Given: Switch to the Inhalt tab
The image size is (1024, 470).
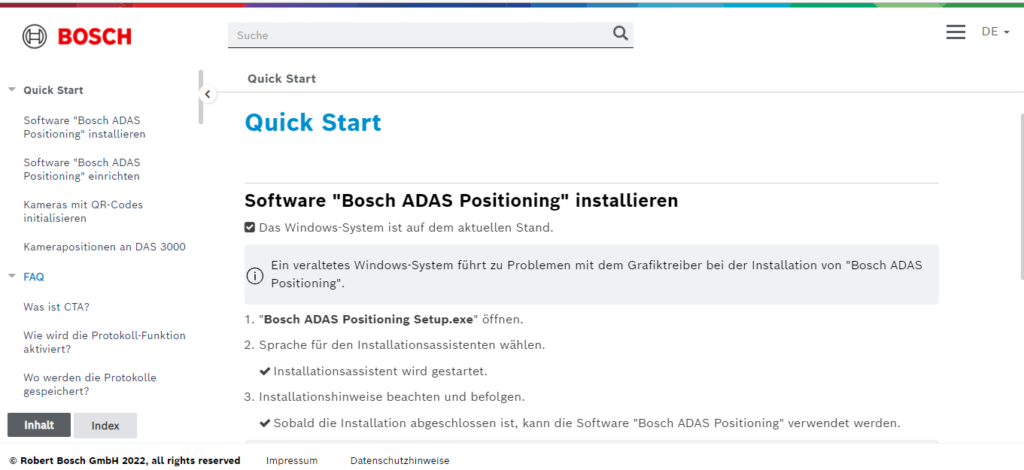Looking at the screenshot, I should [39, 425].
